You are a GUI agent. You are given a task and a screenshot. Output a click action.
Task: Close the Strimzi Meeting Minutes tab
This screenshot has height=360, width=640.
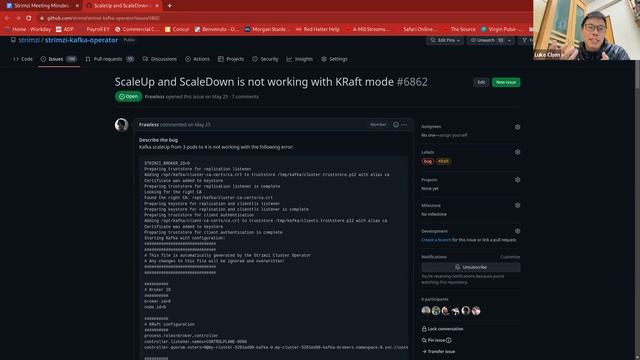77,6
